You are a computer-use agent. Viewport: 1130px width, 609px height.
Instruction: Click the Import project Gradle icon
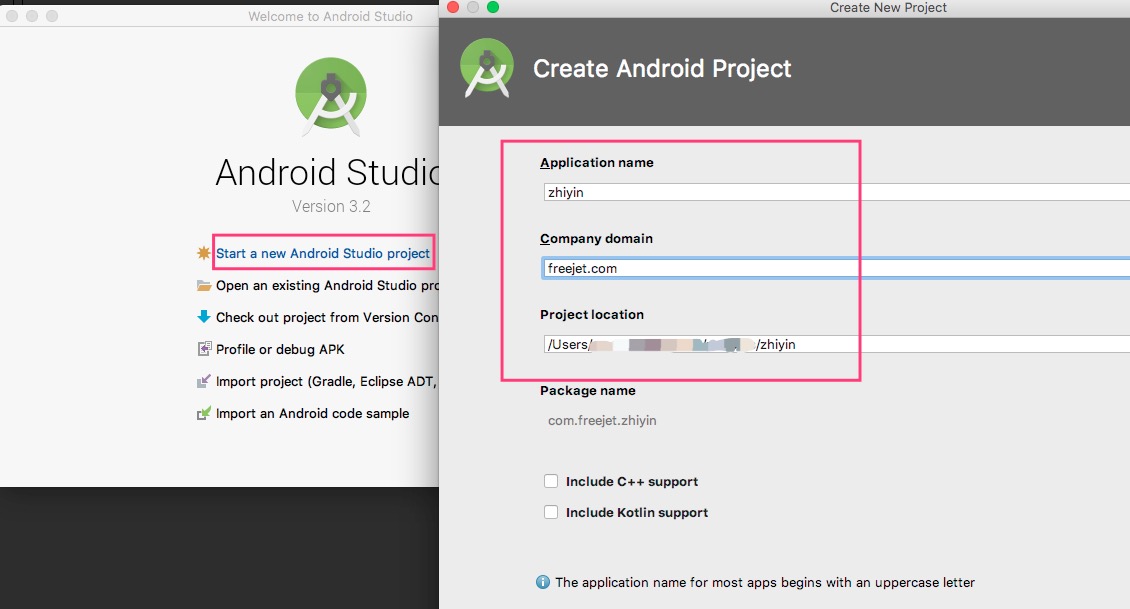204,381
